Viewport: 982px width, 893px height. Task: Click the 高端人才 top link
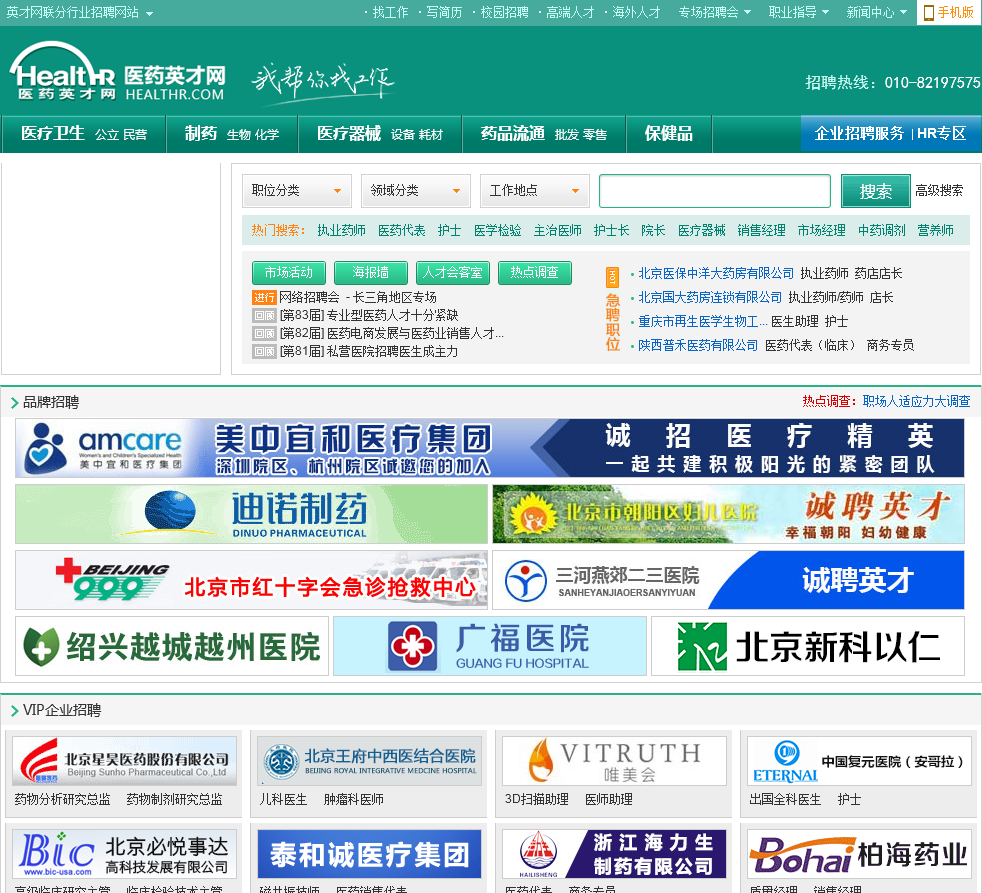pos(570,13)
